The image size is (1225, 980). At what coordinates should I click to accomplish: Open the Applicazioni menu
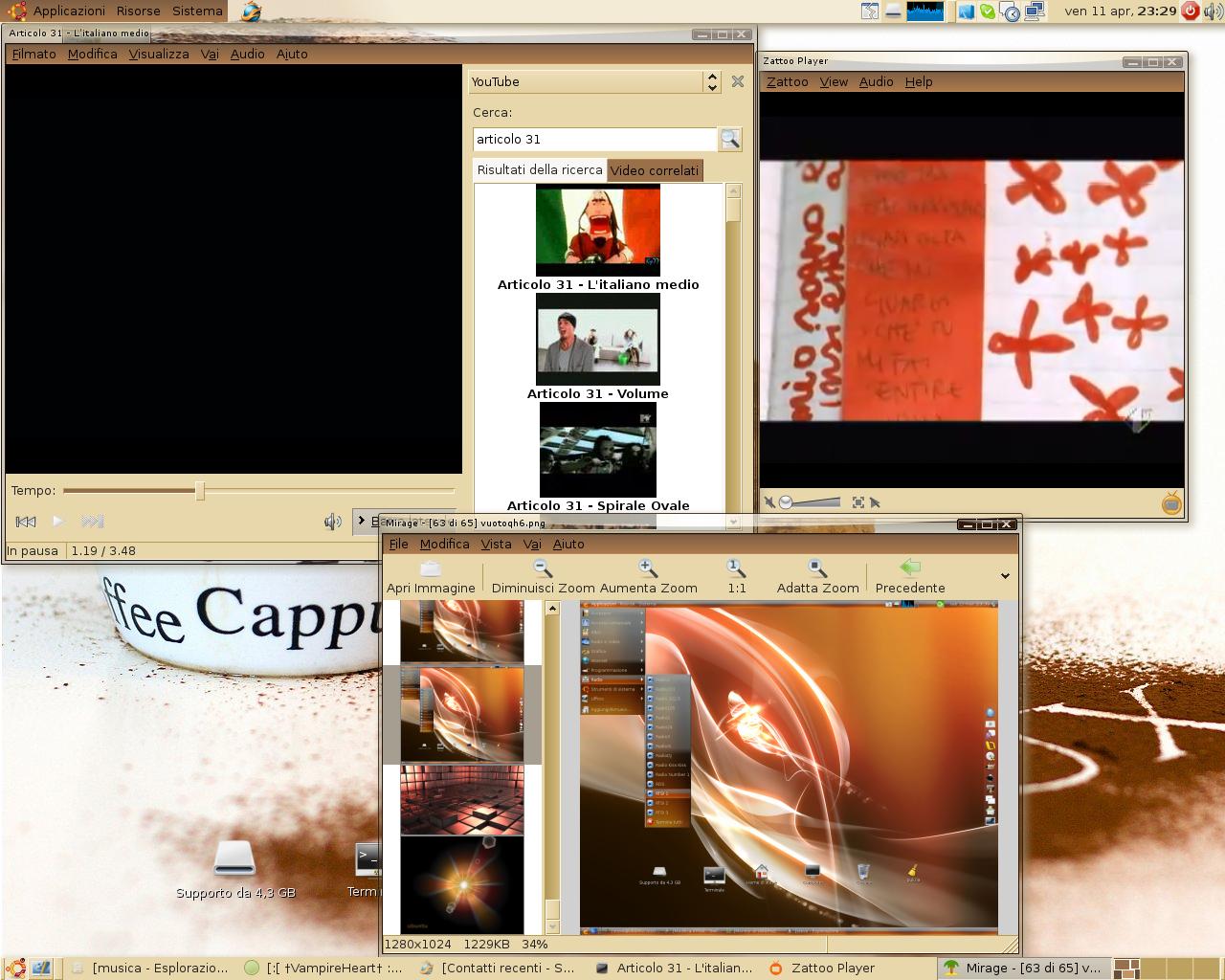click(69, 11)
